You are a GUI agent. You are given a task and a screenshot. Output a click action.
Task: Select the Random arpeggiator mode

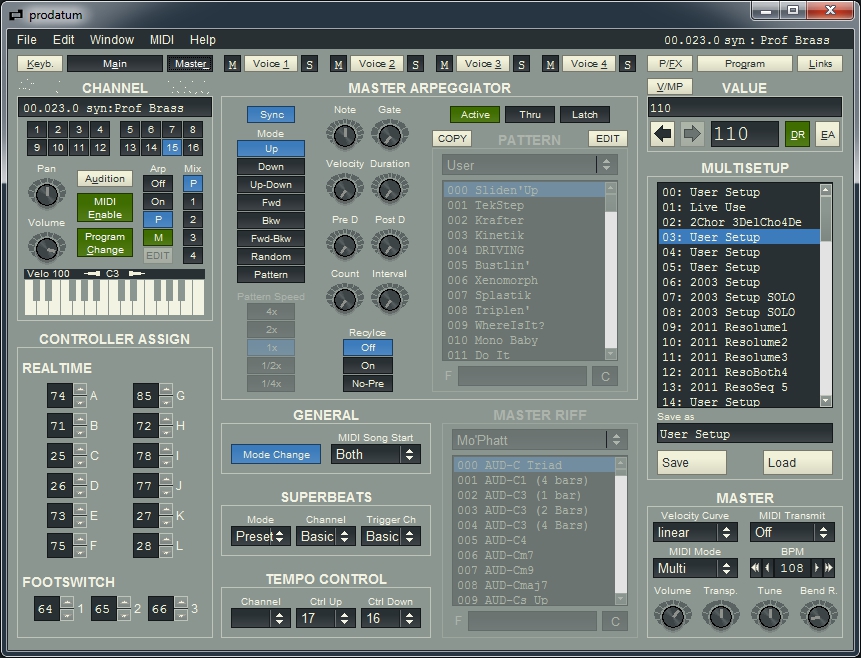(271, 256)
